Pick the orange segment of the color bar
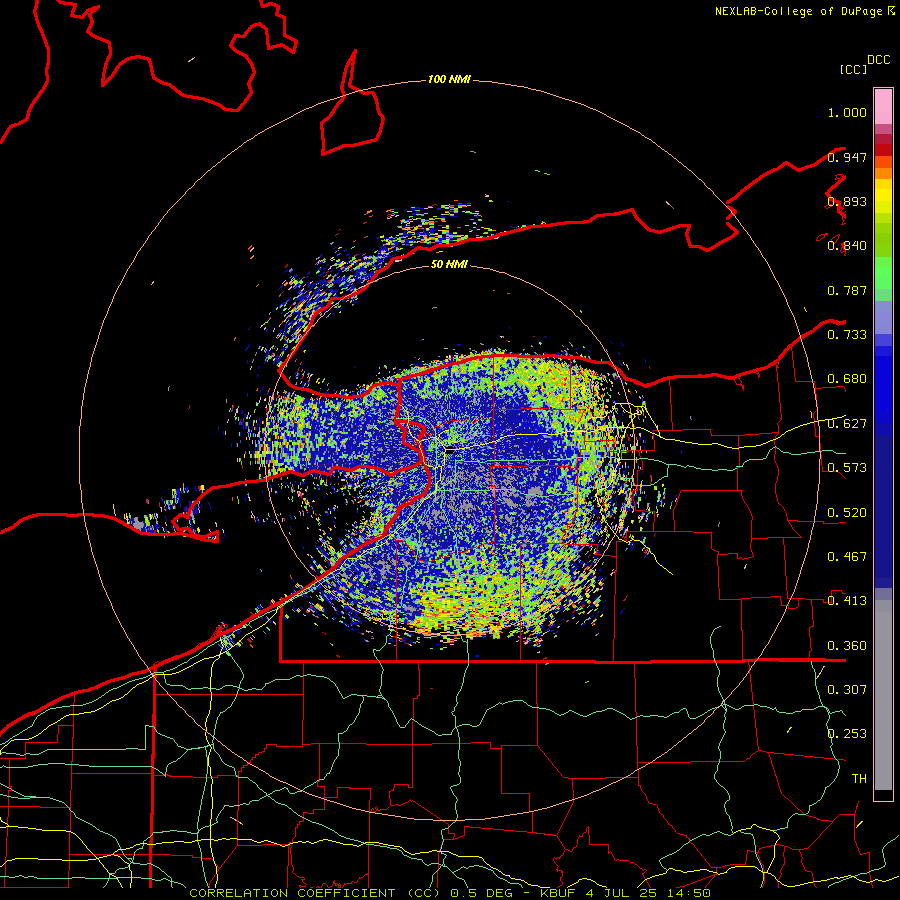The height and width of the screenshot is (900, 900). pos(883,173)
